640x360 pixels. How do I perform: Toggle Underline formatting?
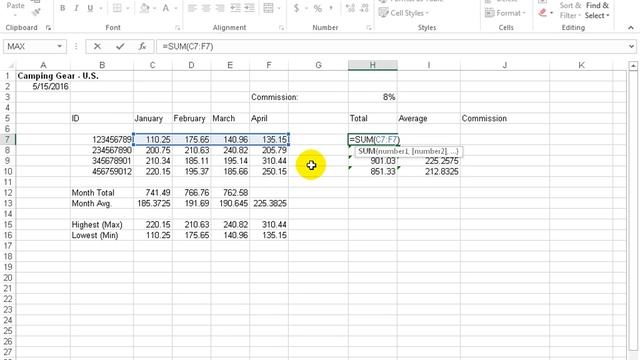pos(90,8)
